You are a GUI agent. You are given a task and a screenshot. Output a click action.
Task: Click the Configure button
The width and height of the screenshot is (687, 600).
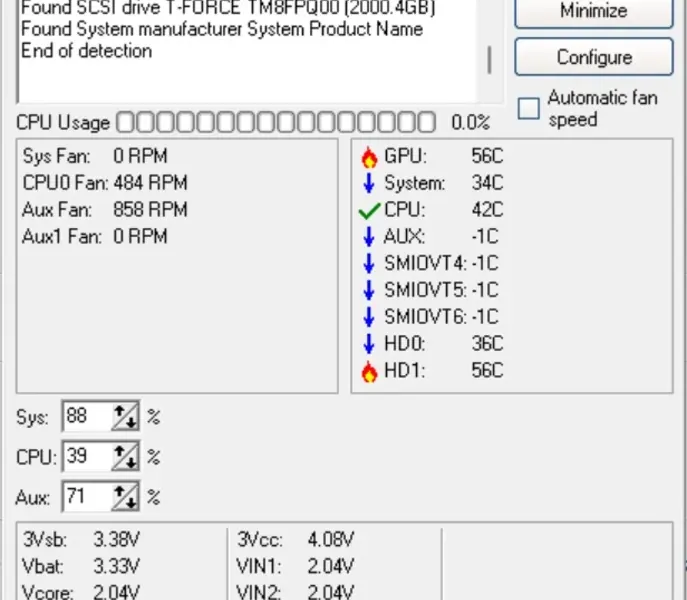[x=594, y=57]
